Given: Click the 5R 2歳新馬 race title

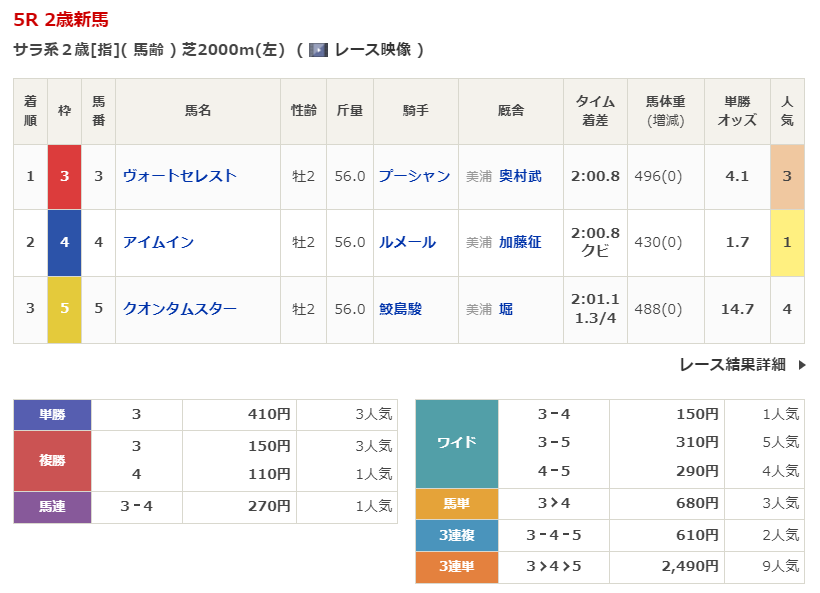Looking at the screenshot, I should coord(61,19).
